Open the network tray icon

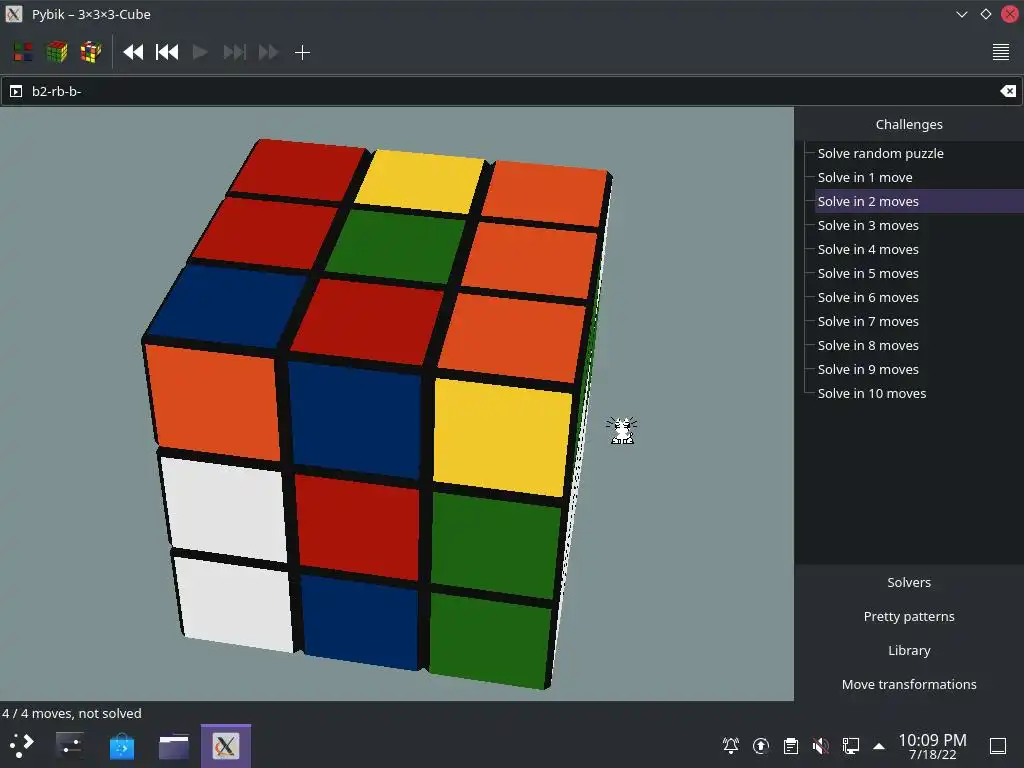pyautogui.click(x=850, y=746)
